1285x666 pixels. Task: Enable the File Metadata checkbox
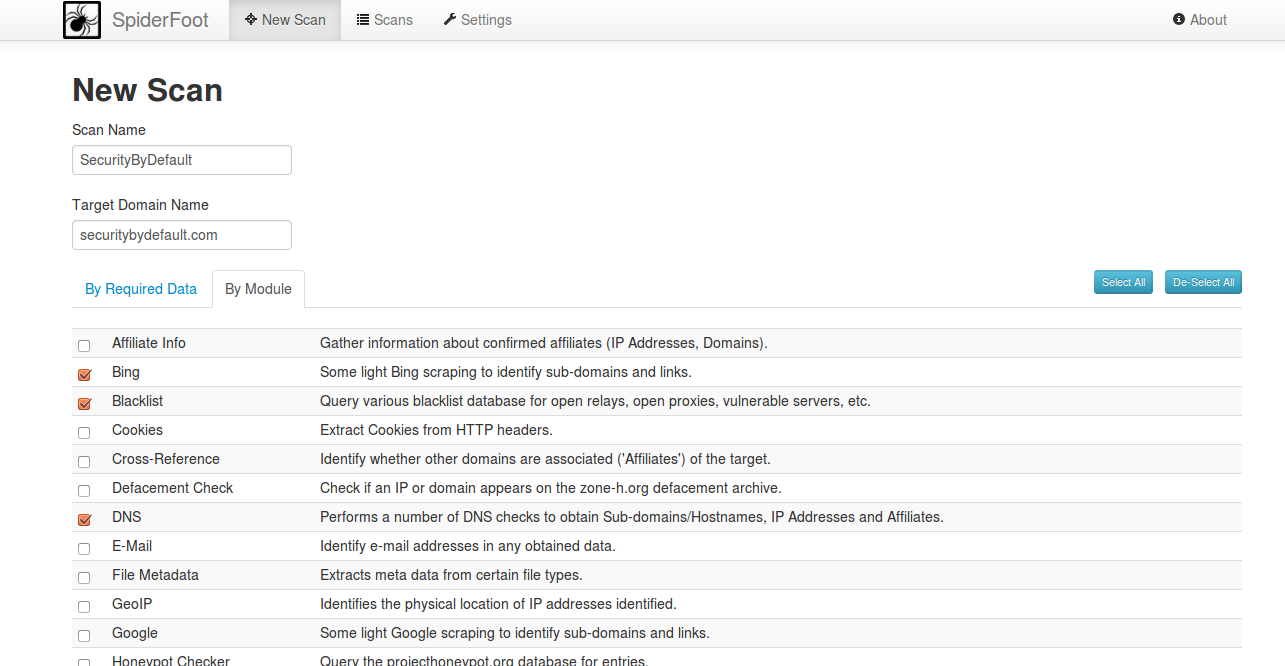[x=84, y=577]
